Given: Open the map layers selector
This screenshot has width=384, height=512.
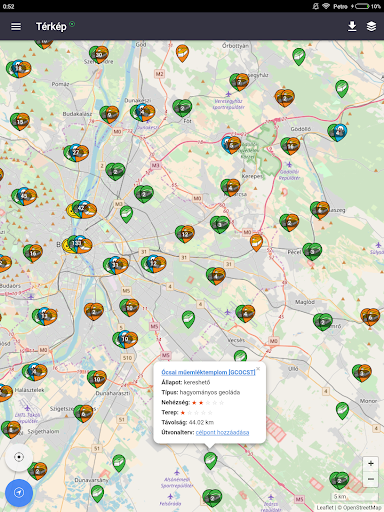Looking at the screenshot, I should [x=371, y=26].
